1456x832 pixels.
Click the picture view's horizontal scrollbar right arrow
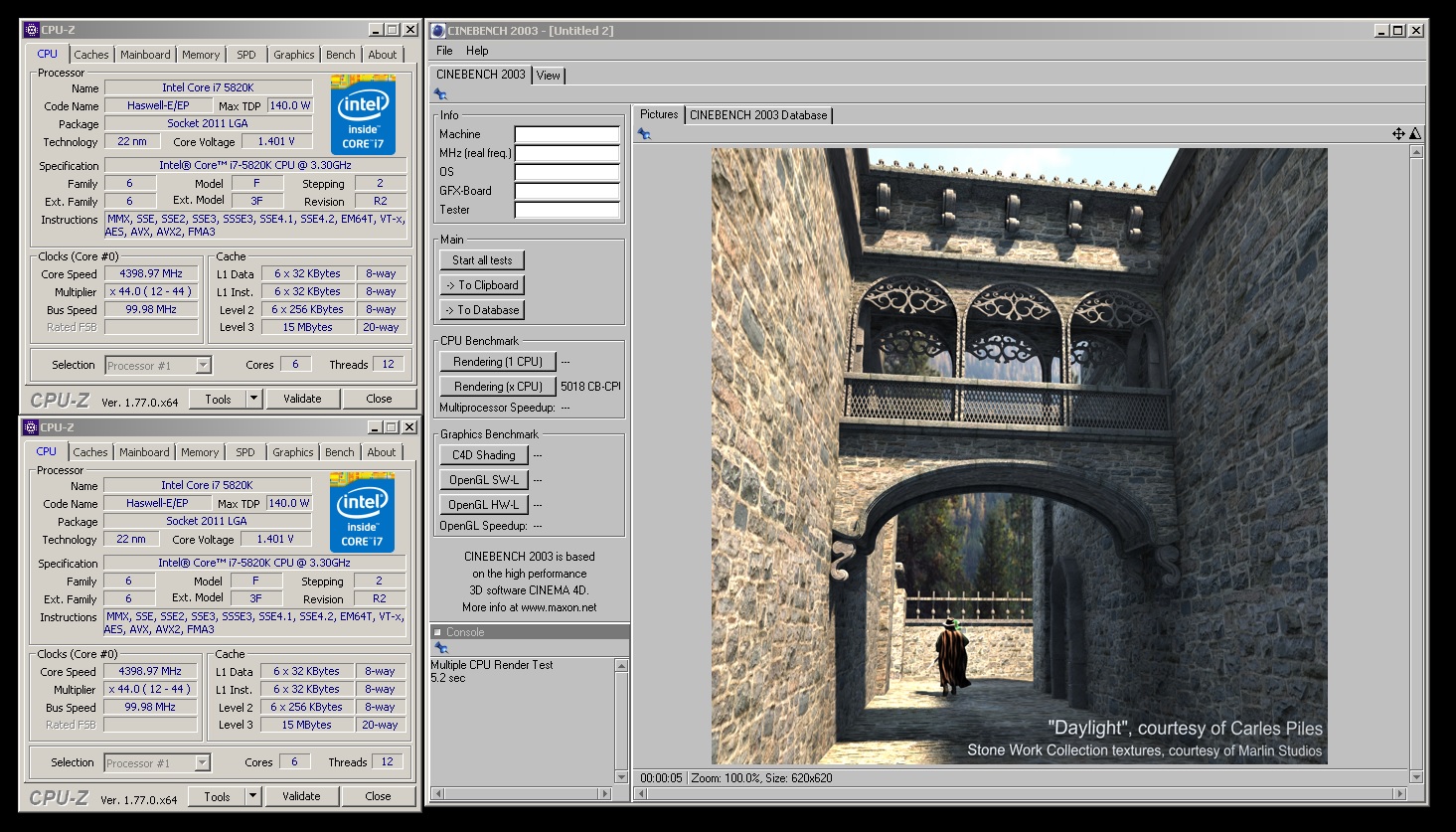[x=1400, y=793]
